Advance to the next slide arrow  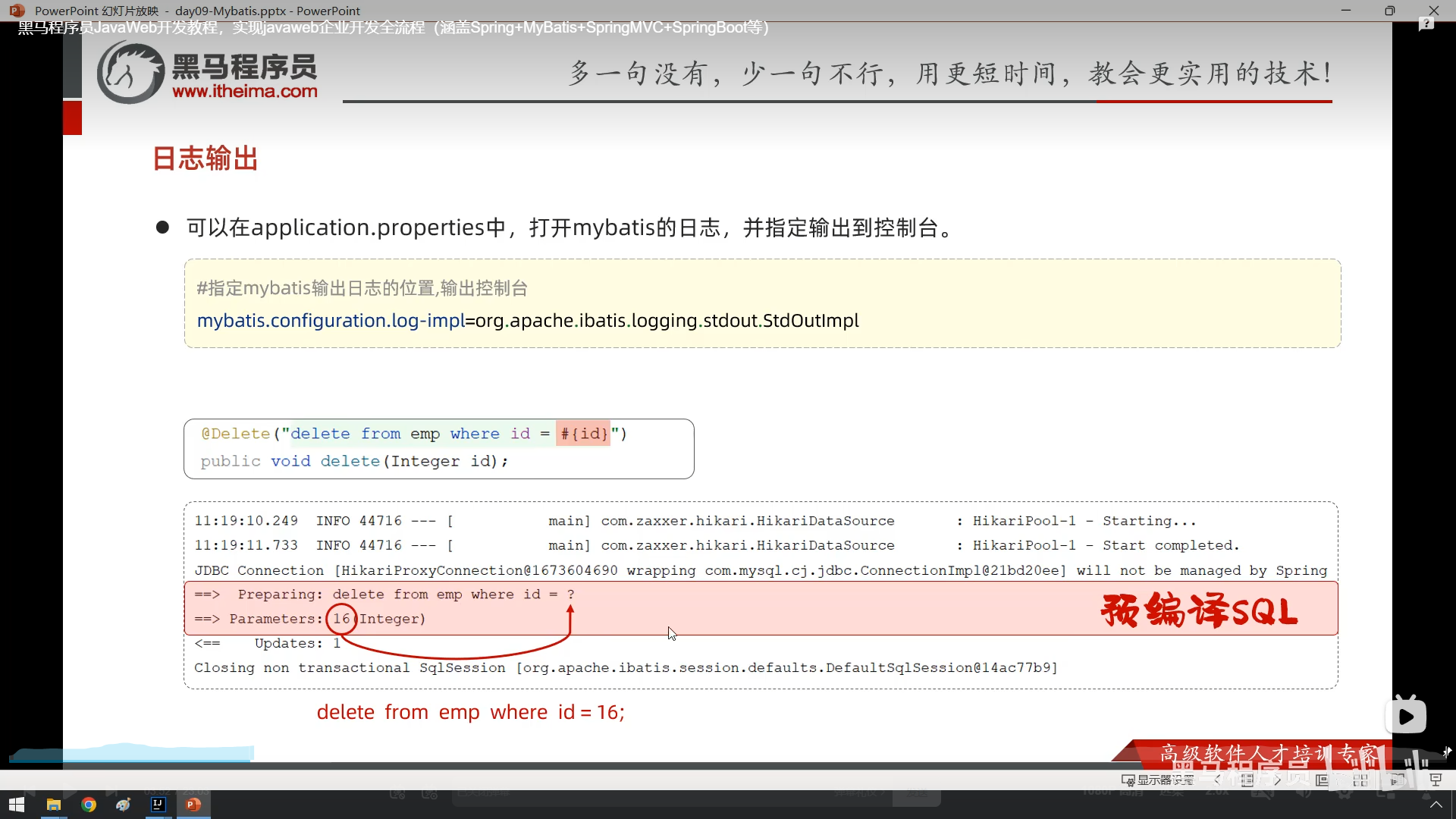[x=1278, y=780]
